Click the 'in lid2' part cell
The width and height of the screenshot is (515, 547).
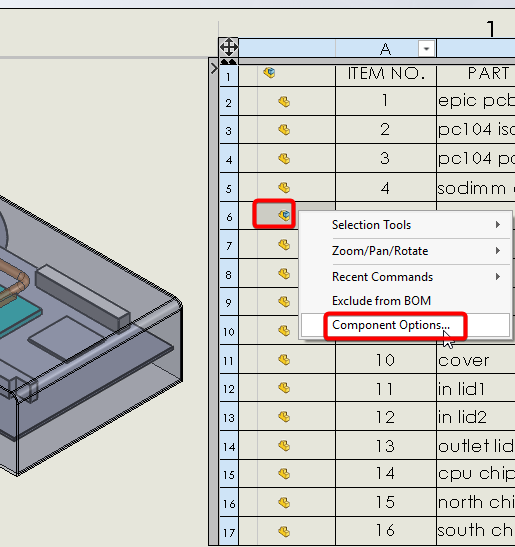click(x=476, y=417)
